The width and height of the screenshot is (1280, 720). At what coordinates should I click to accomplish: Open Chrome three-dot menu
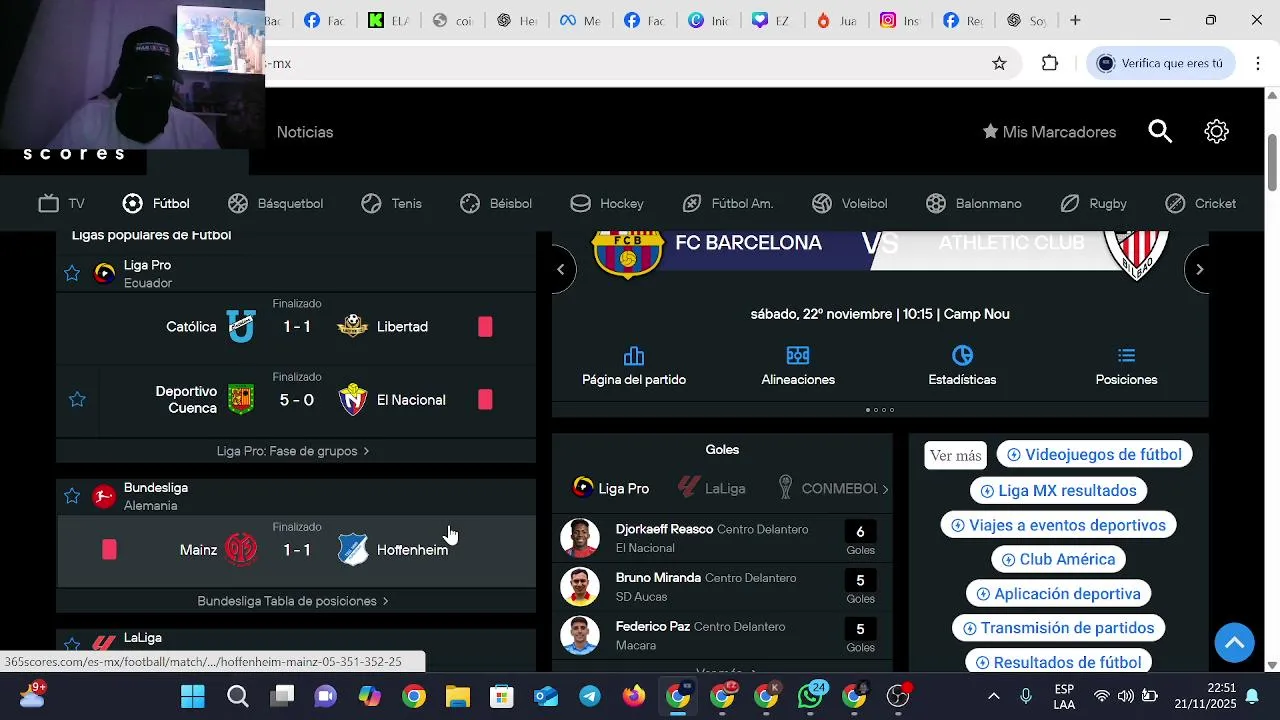(1257, 63)
